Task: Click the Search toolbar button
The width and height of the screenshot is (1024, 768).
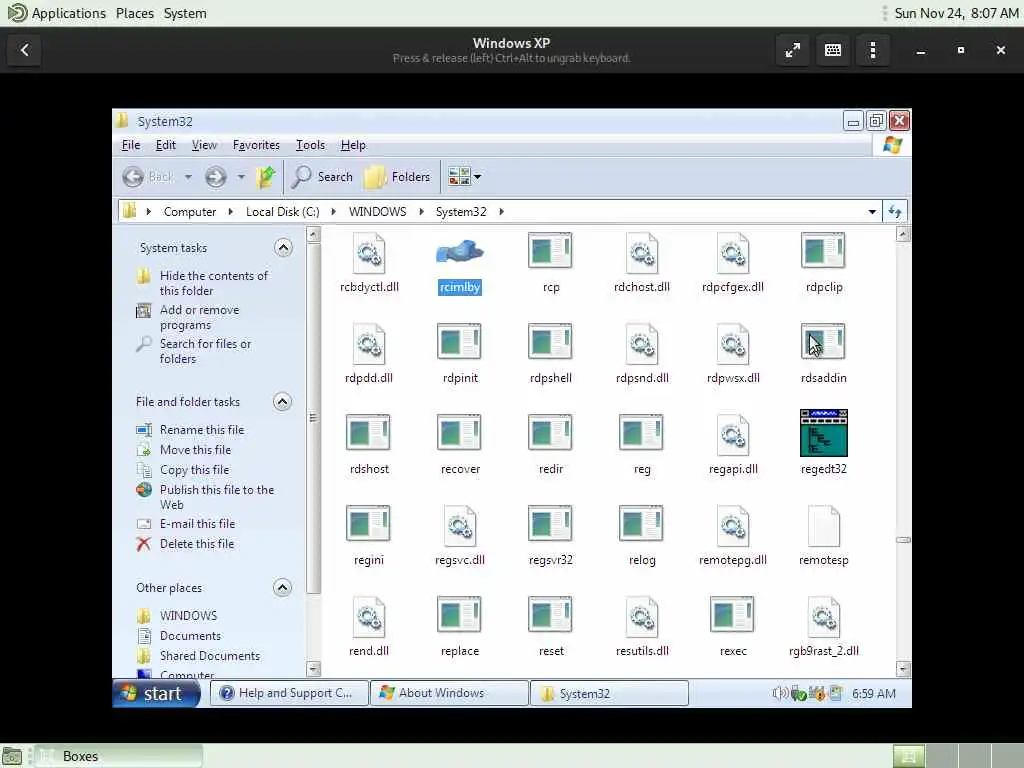Action: click(322, 176)
